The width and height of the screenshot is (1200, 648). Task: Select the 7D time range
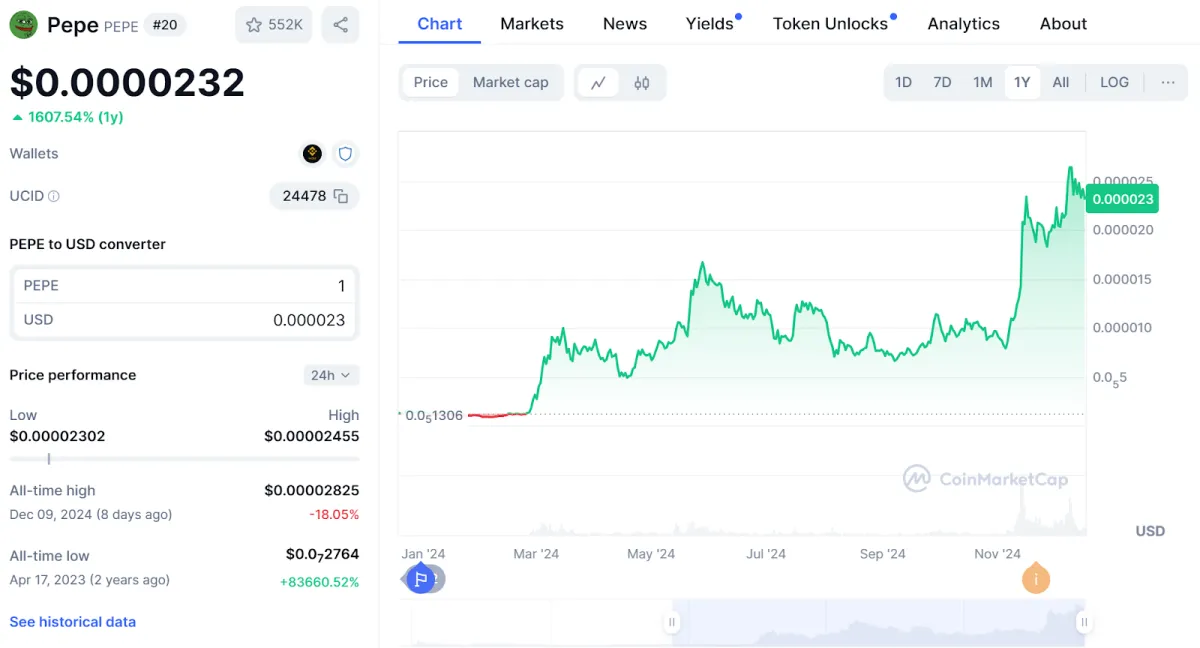pyautogui.click(x=942, y=83)
